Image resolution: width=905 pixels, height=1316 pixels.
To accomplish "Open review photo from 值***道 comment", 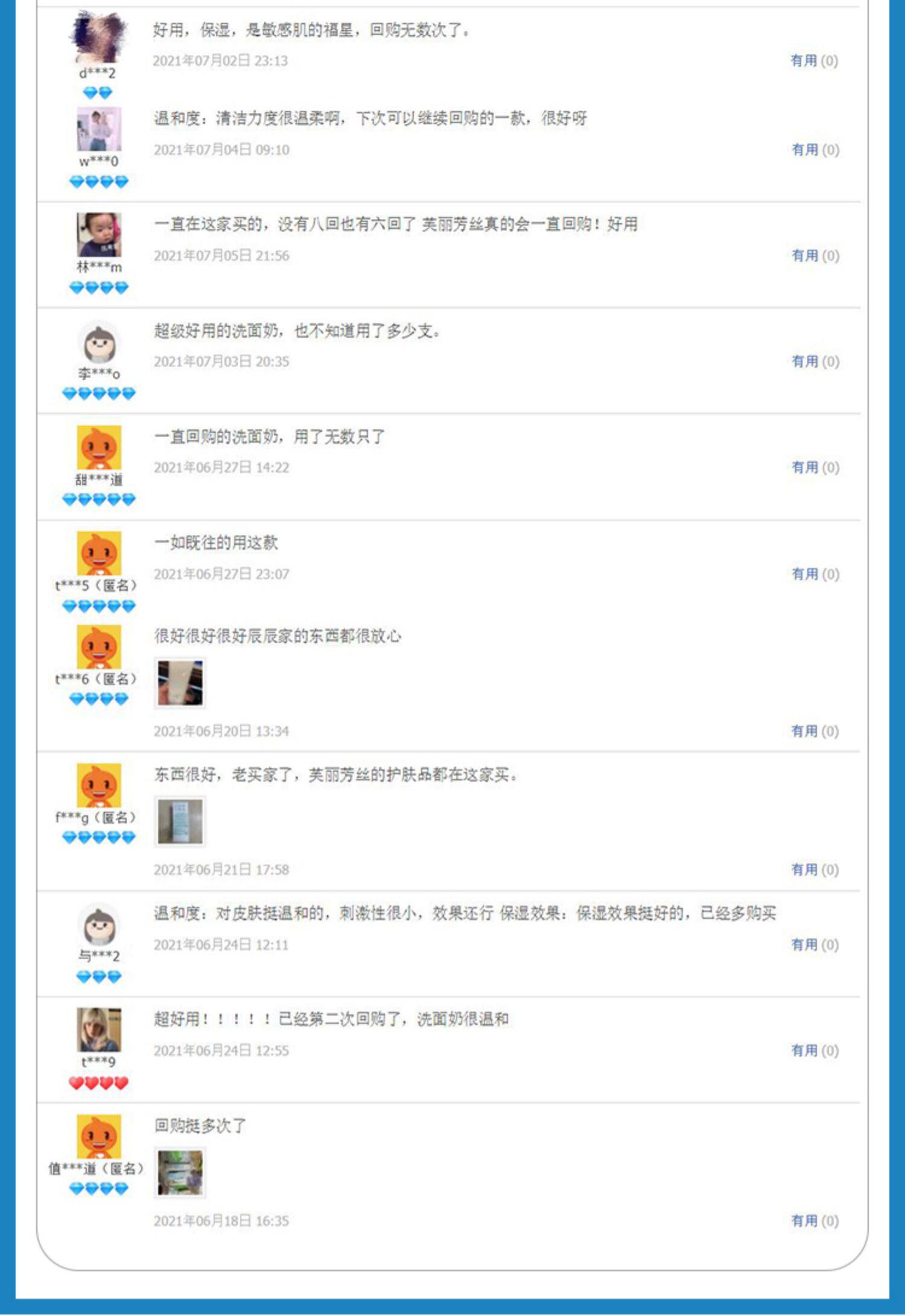I will (180, 1173).
